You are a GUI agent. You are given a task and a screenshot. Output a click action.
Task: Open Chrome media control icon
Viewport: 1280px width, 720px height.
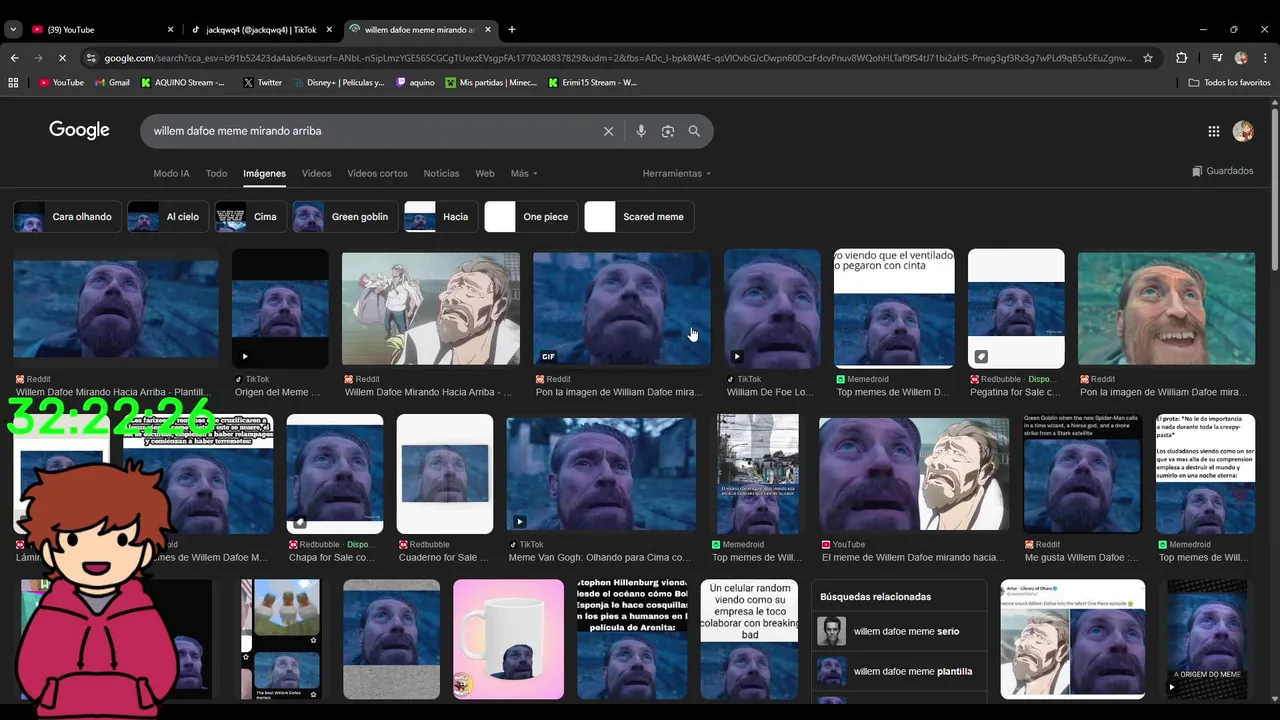coord(1217,58)
